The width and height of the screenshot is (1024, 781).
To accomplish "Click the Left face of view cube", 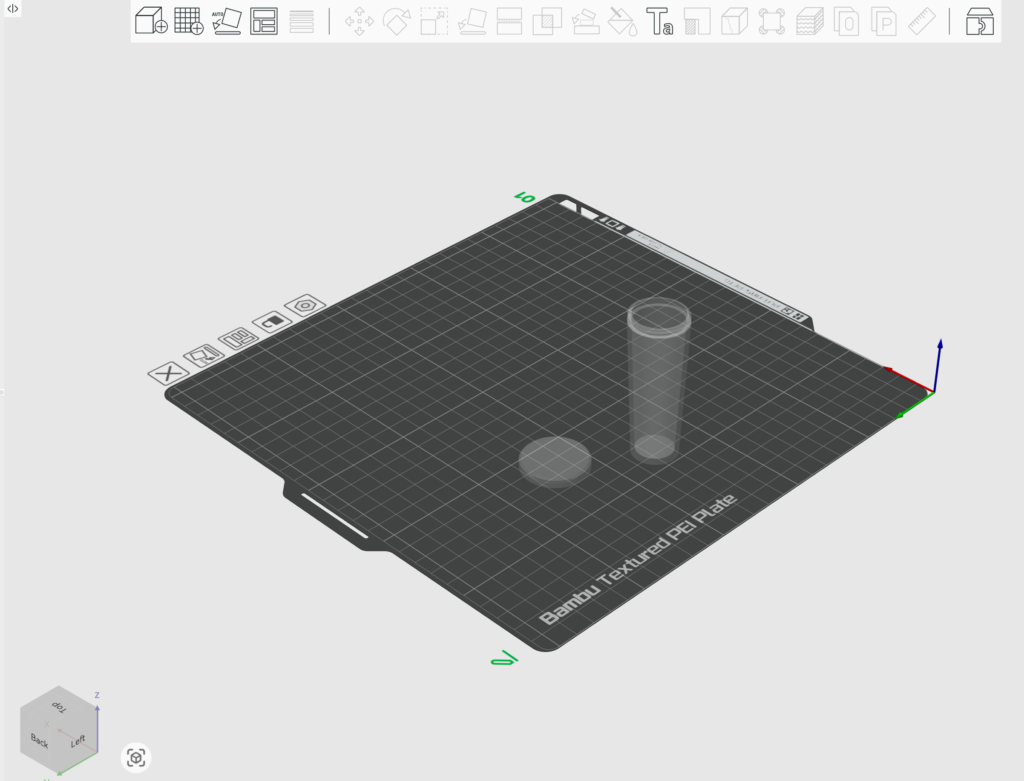I will (78, 741).
